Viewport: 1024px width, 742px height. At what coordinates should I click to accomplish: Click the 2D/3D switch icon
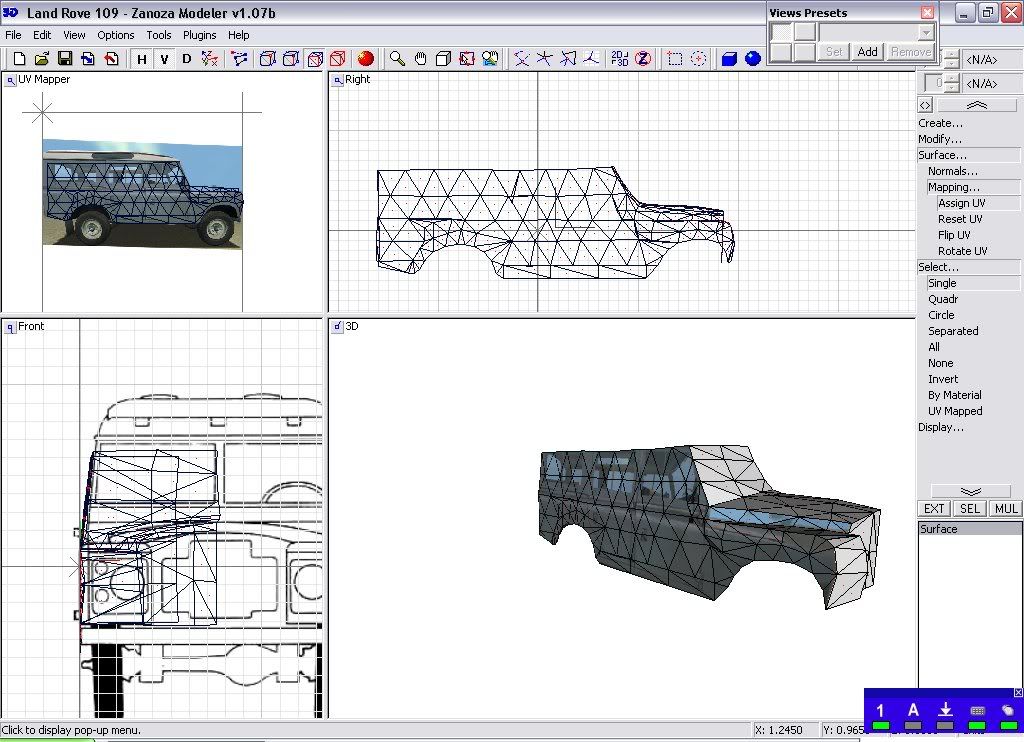[x=620, y=59]
